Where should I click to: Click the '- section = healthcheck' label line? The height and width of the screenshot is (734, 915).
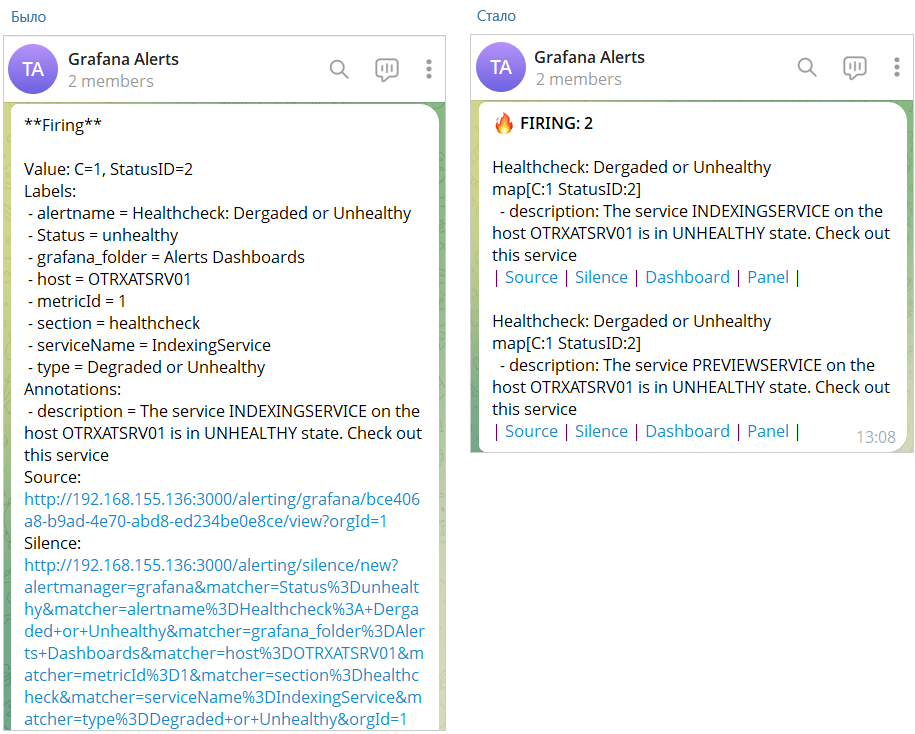click(x=113, y=323)
